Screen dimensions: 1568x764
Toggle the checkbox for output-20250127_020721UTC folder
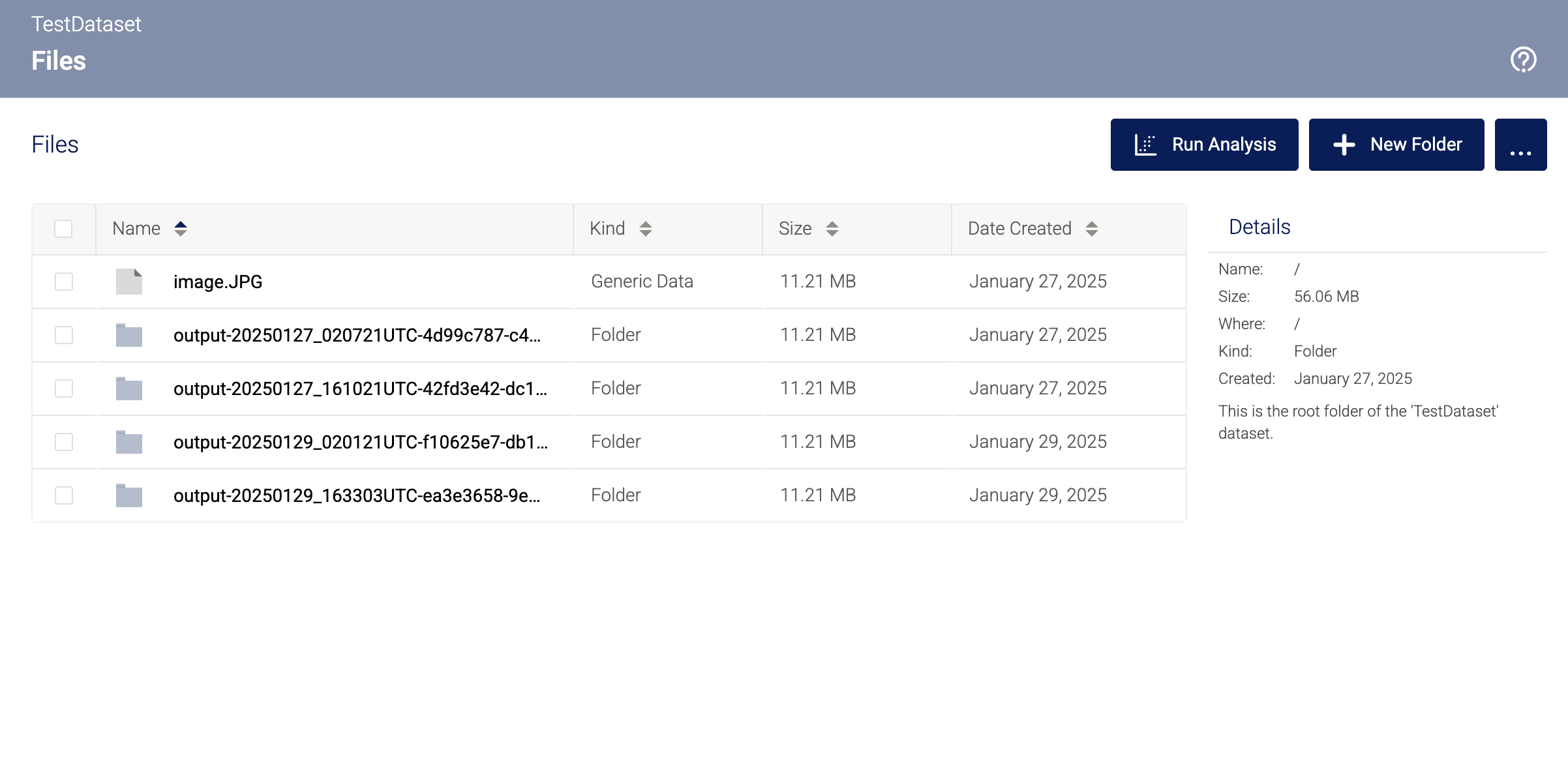(64, 334)
